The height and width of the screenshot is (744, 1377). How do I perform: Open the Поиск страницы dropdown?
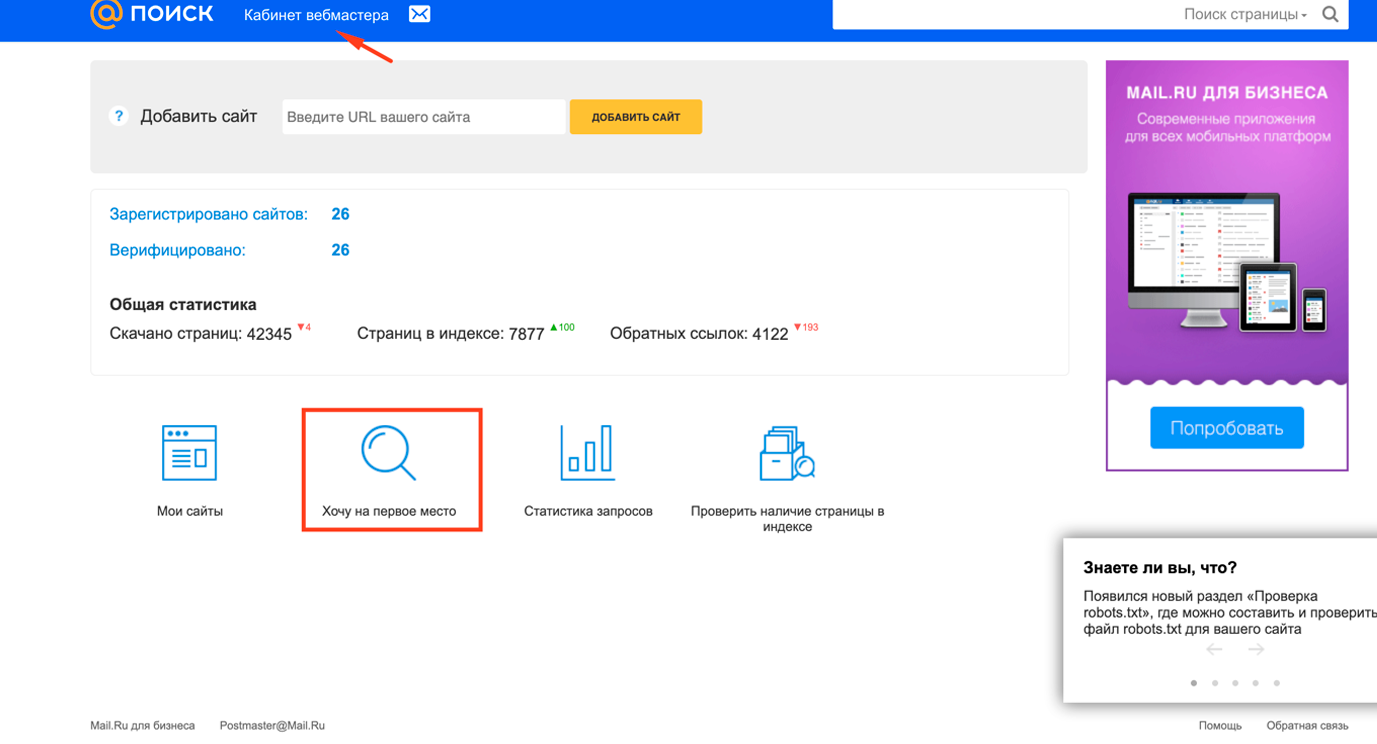pyautogui.click(x=1245, y=15)
